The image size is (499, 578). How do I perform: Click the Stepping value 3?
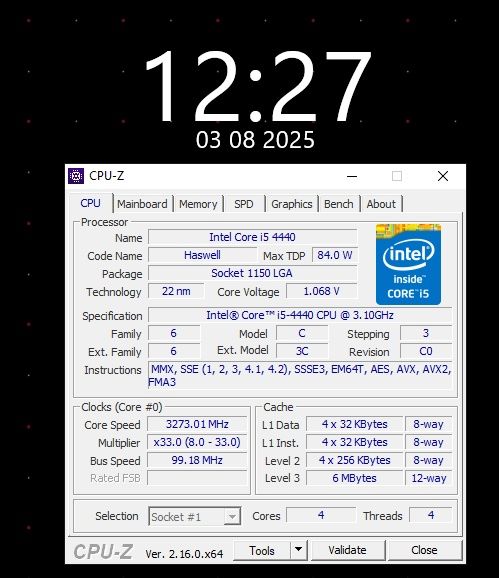[x=426, y=333]
